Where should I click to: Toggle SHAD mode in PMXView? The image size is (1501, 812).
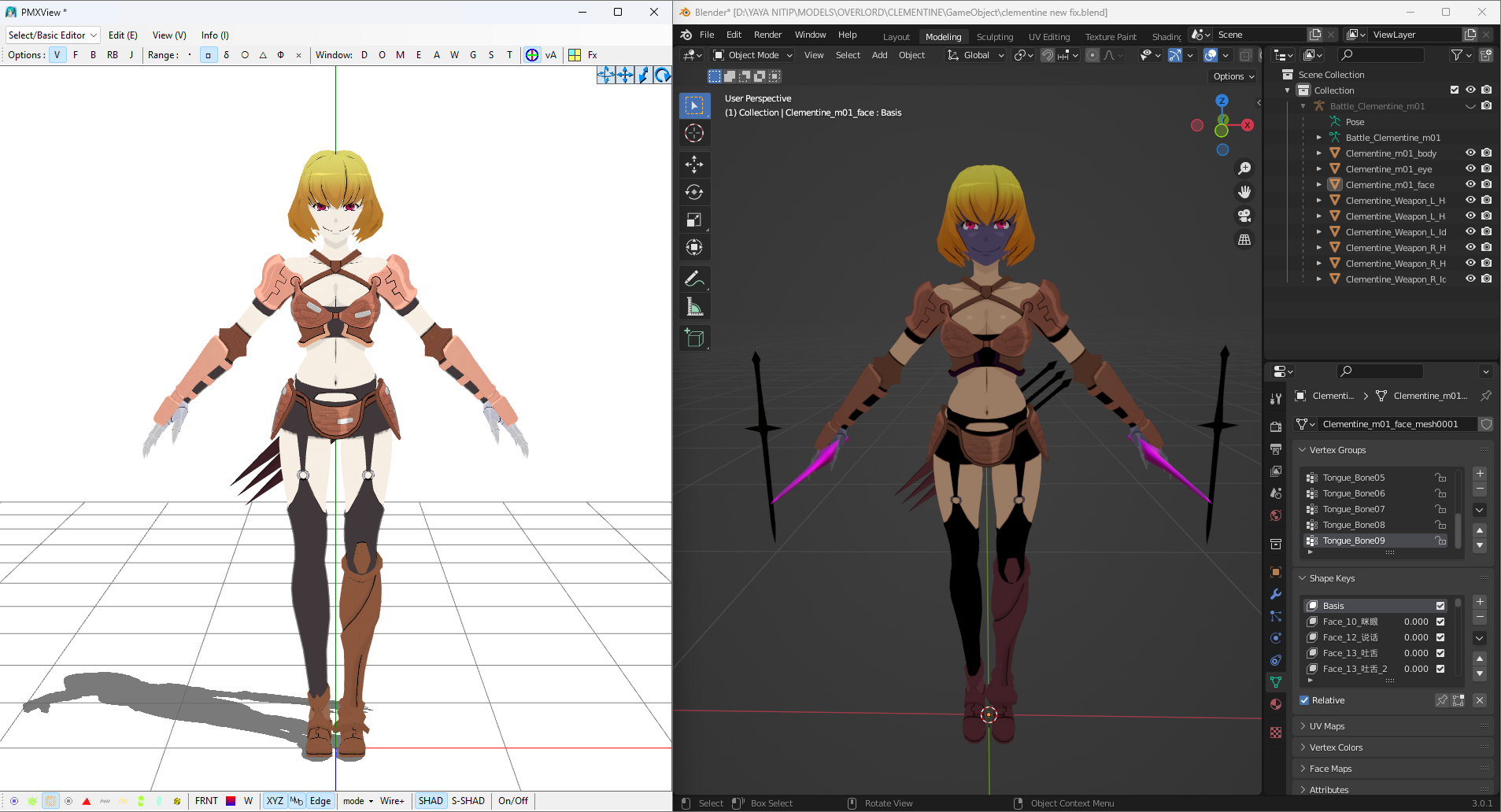point(431,801)
